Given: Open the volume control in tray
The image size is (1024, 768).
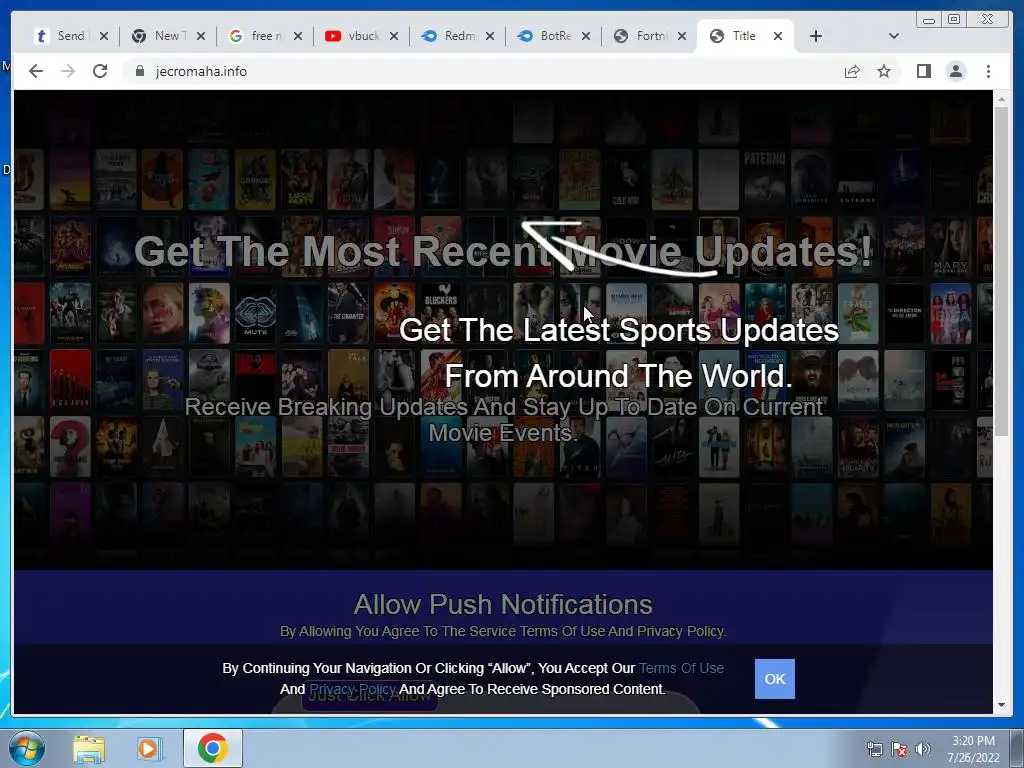Looking at the screenshot, I should coord(922,749).
